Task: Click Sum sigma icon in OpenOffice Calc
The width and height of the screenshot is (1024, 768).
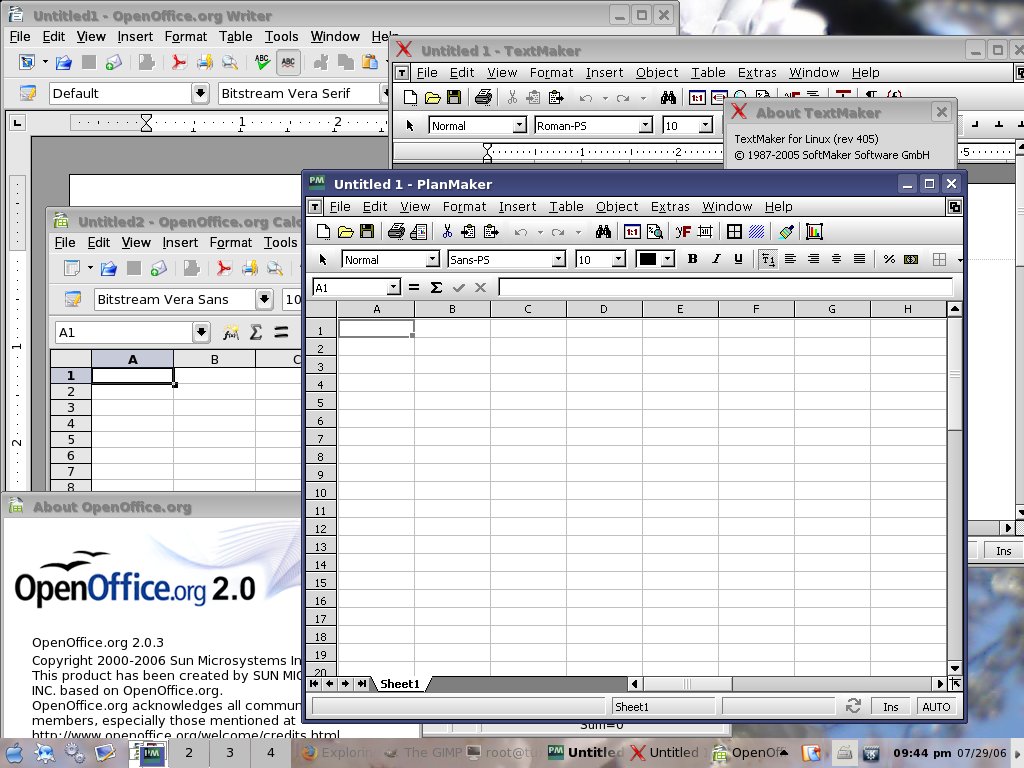Action: click(256, 332)
